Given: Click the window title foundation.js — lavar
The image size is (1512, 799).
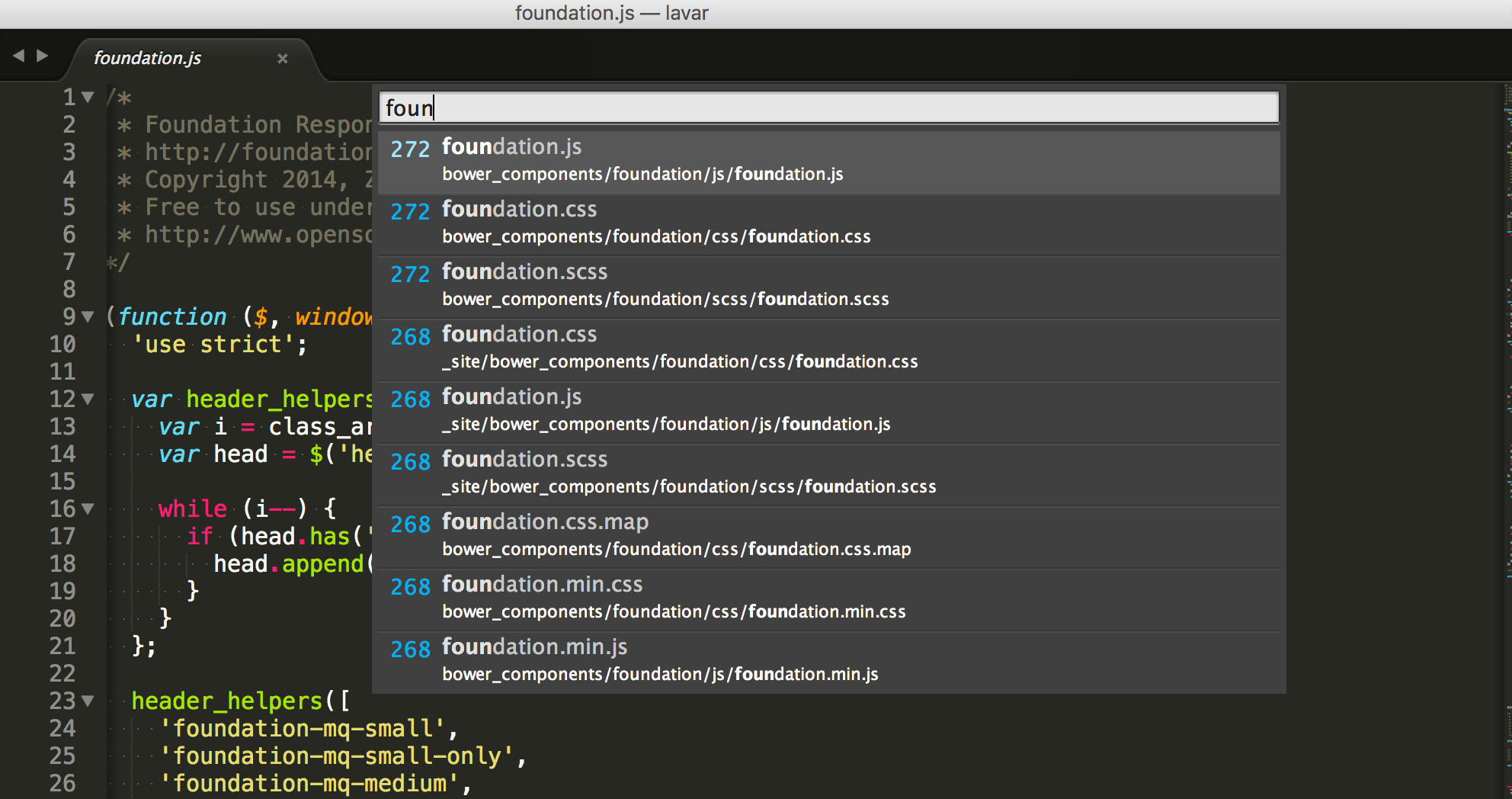Looking at the screenshot, I should click(612, 13).
